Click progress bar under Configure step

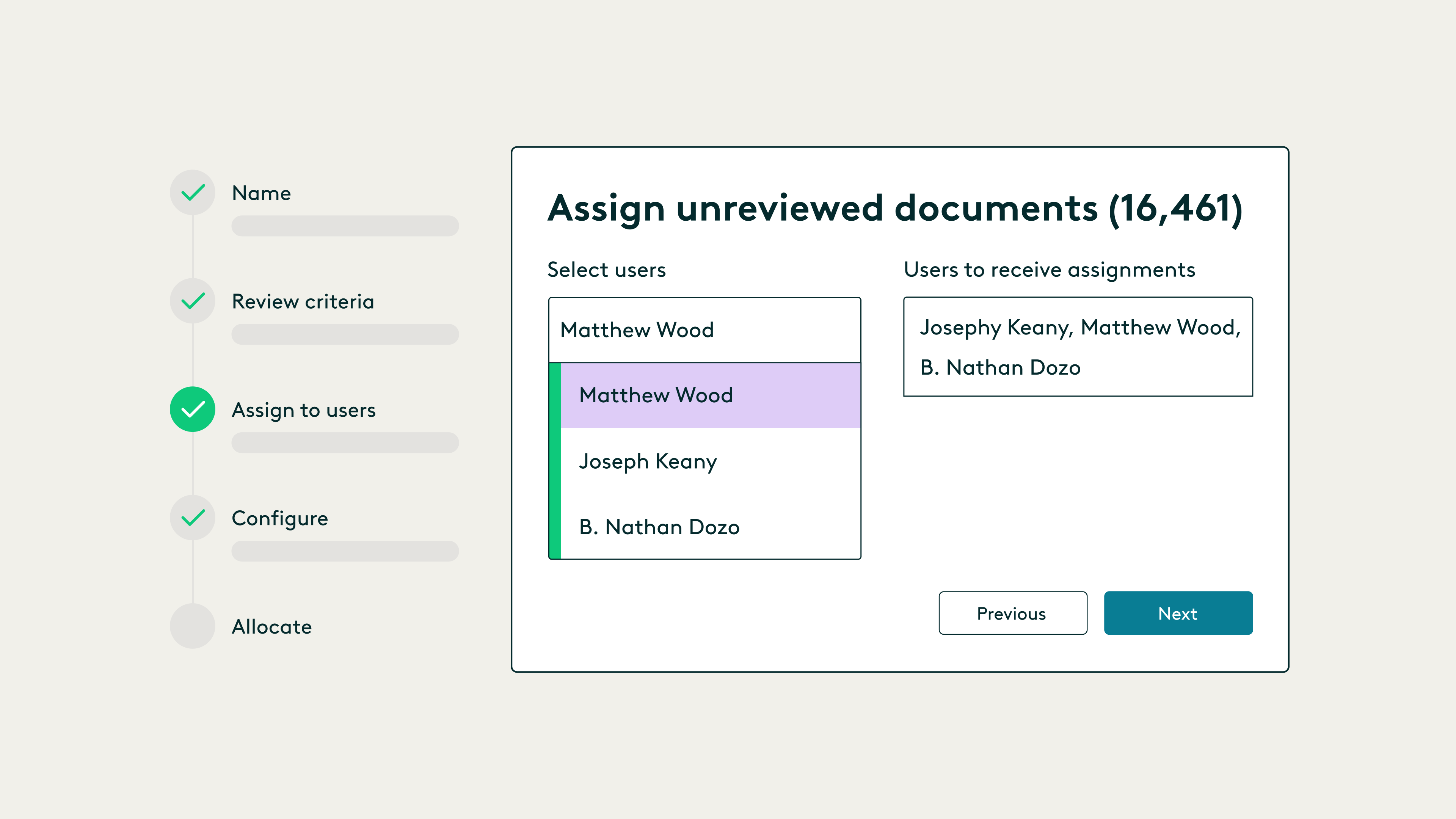point(345,551)
